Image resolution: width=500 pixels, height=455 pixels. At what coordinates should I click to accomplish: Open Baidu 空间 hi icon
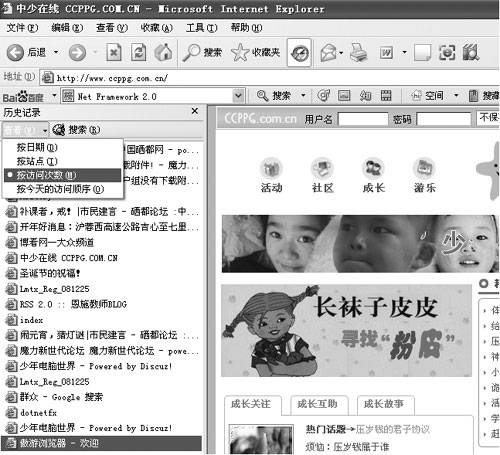coord(417,96)
